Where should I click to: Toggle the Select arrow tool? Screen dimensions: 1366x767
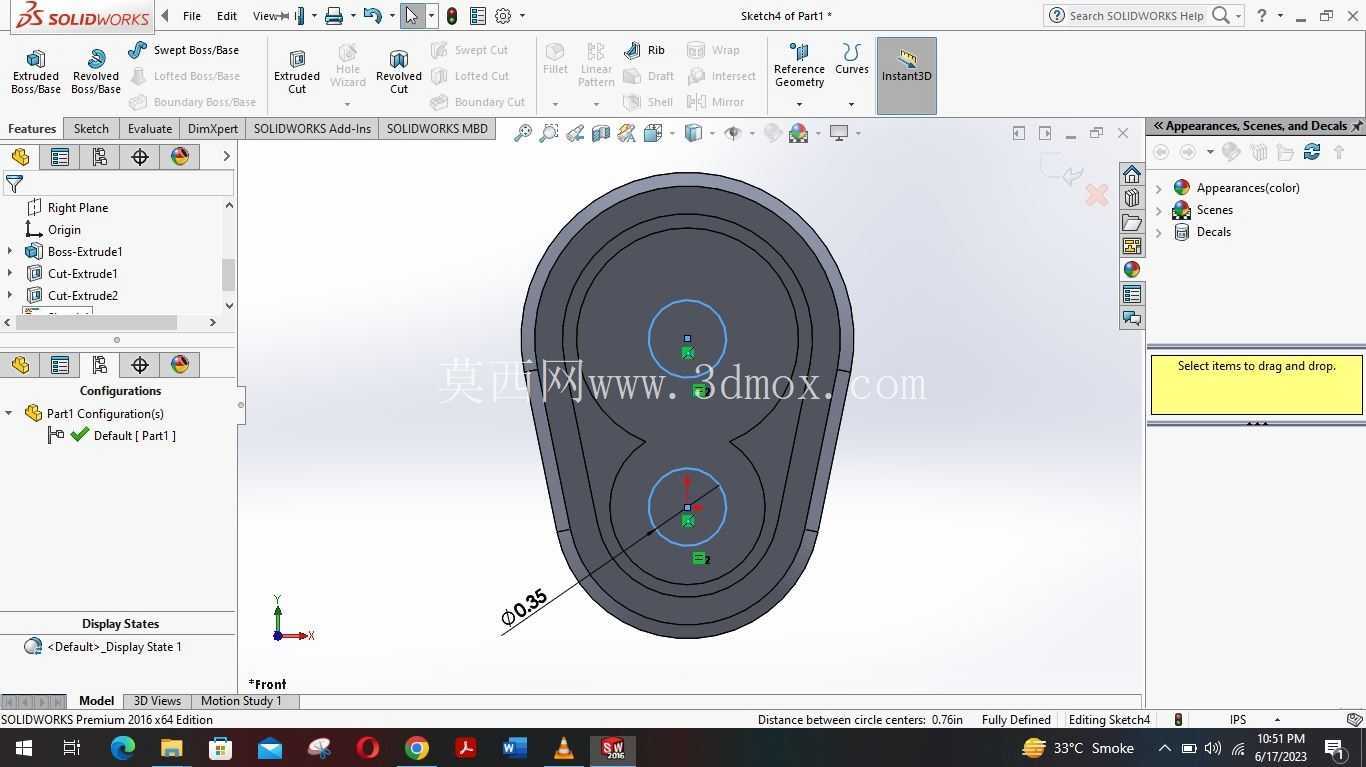click(x=411, y=16)
